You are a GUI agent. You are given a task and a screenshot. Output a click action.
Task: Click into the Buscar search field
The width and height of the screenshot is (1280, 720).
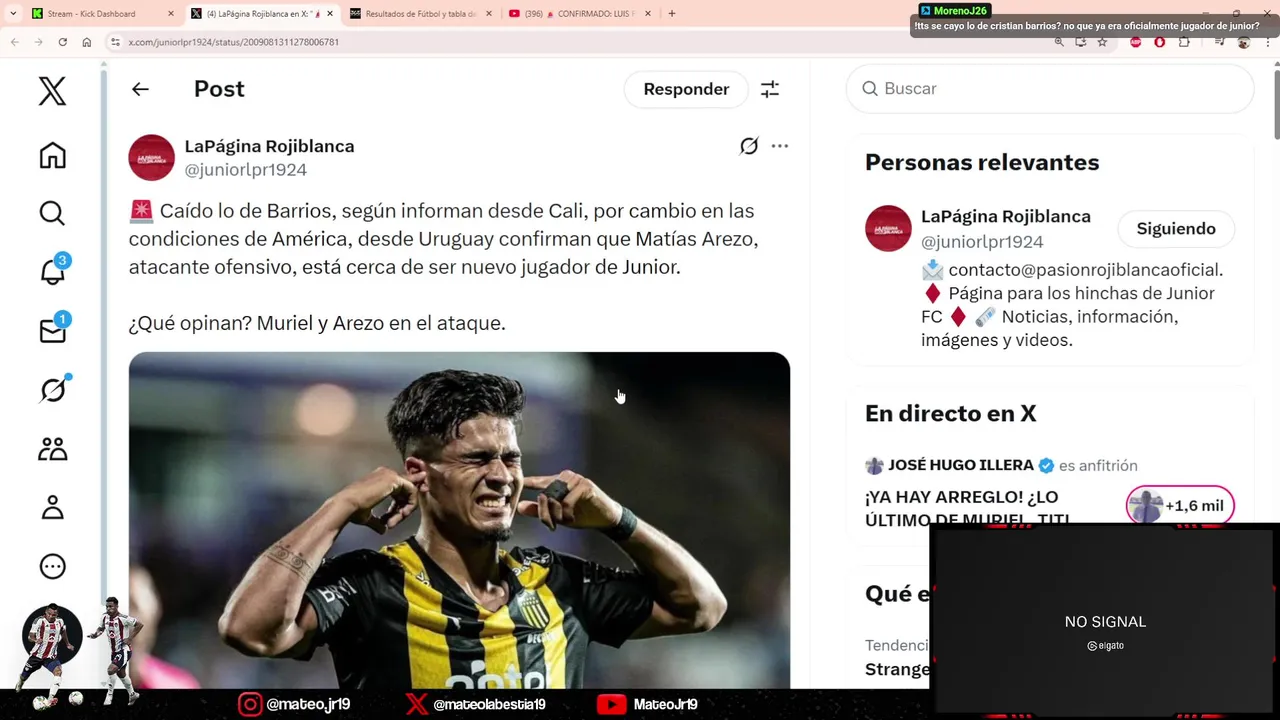1050,89
